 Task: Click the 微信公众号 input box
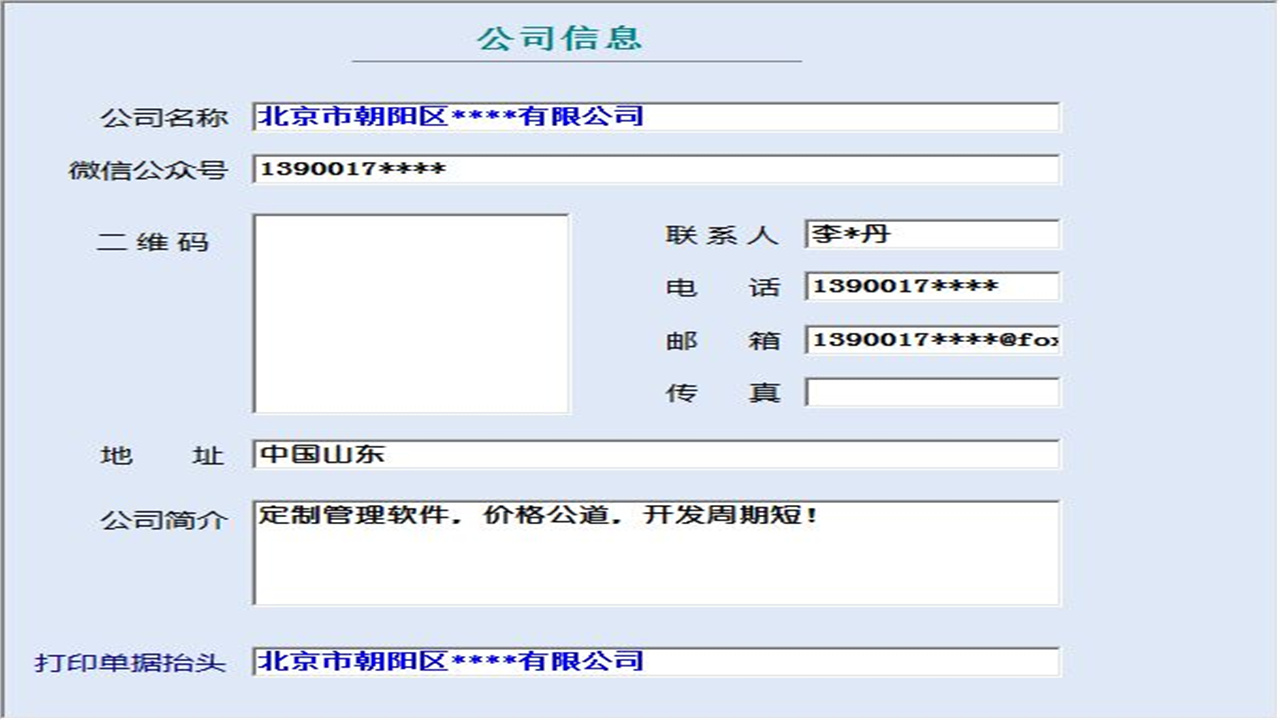coord(655,170)
